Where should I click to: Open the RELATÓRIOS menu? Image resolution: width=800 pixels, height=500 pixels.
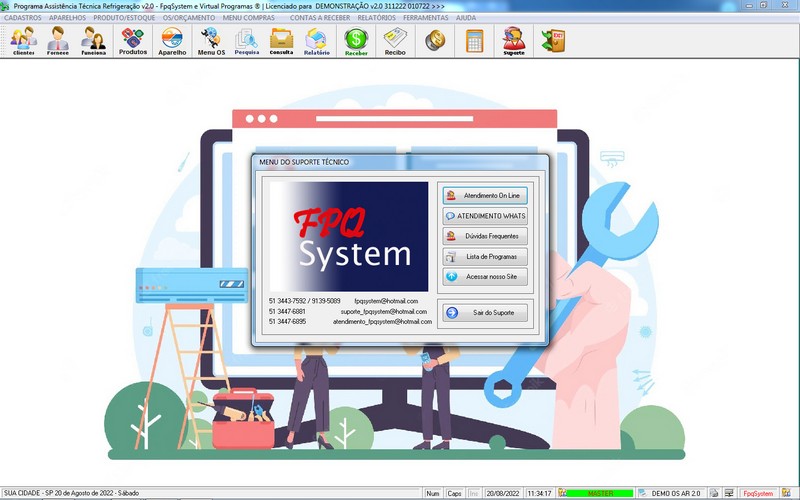click(x=377, y=17)
